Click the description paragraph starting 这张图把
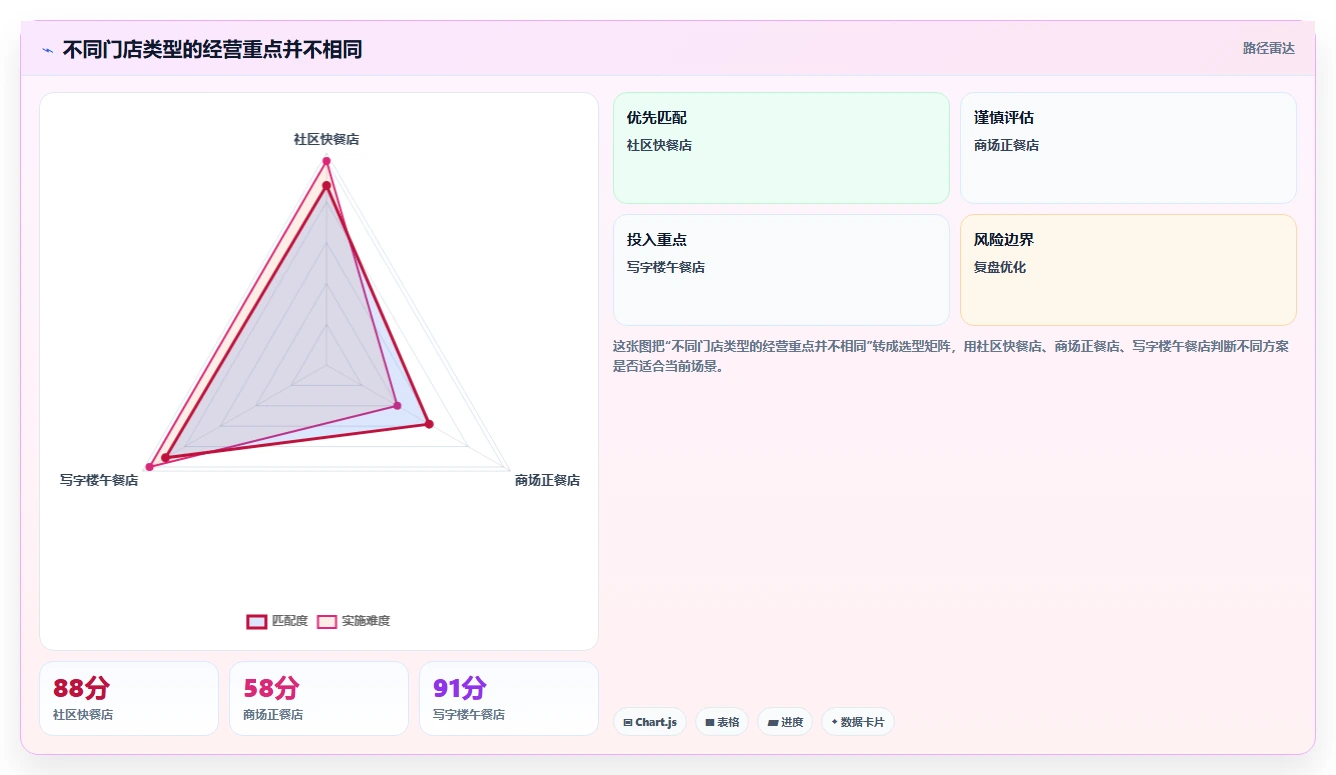1336x775 pixels. pyautogui.click(x=951, y=356)
